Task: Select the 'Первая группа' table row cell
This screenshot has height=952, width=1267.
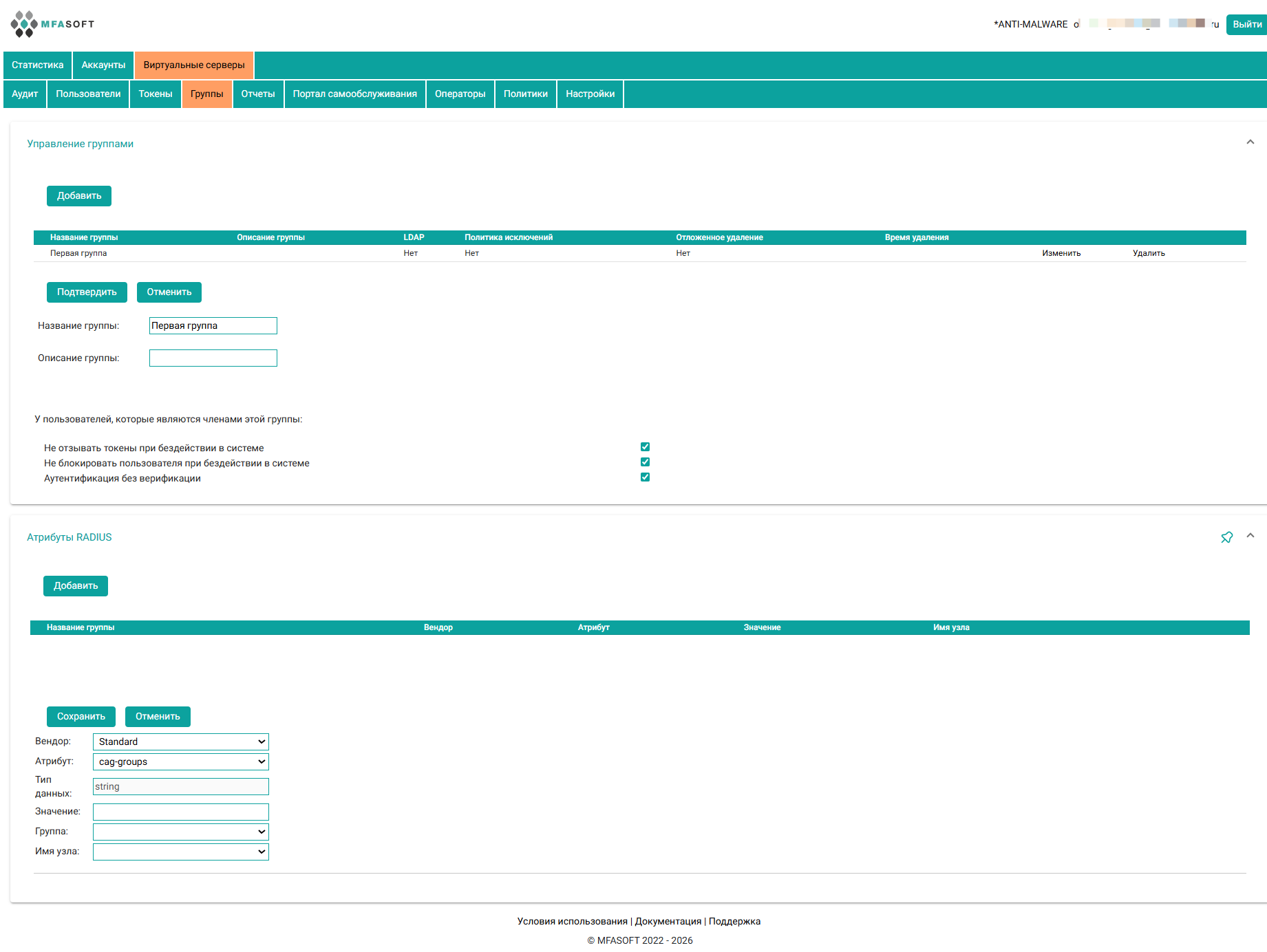Action: [x=78, y=253]
